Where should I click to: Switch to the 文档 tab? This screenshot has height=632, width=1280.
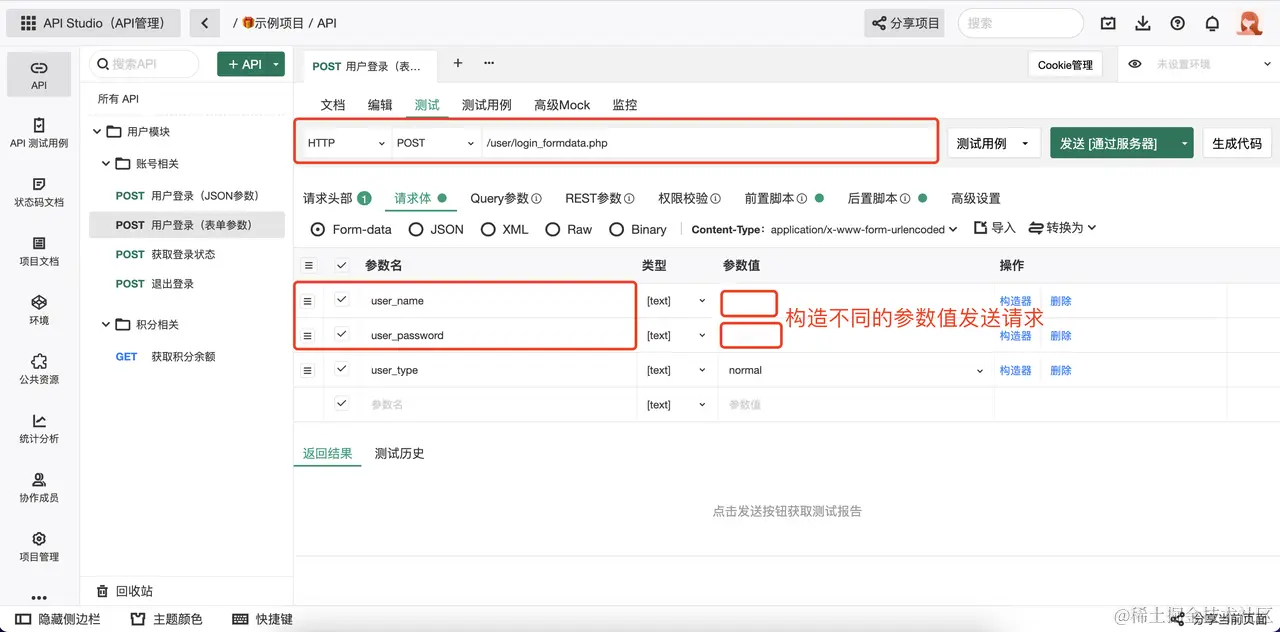click(x=332, y=105)
